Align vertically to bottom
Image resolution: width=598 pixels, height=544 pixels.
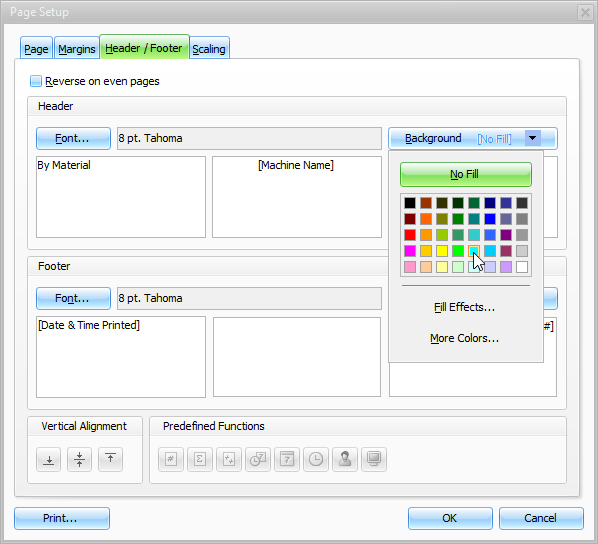point(48,459)
